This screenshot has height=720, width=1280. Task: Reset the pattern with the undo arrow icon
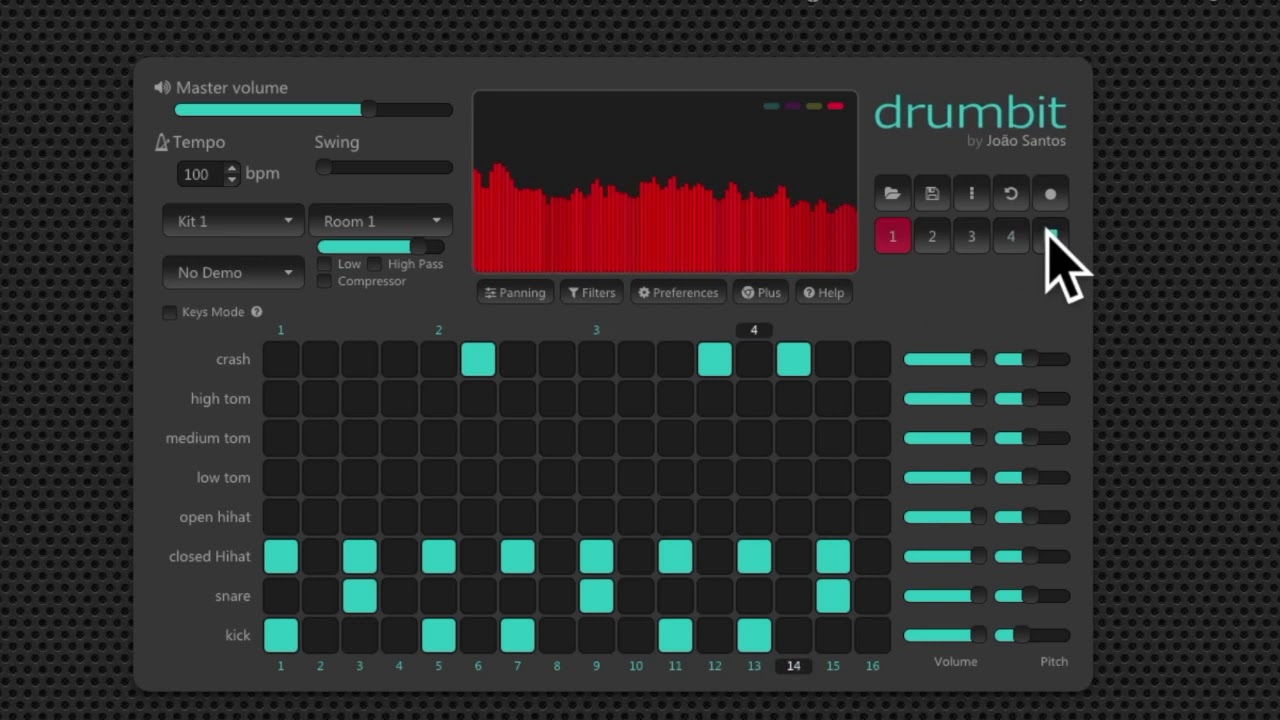coord(1011,194)
